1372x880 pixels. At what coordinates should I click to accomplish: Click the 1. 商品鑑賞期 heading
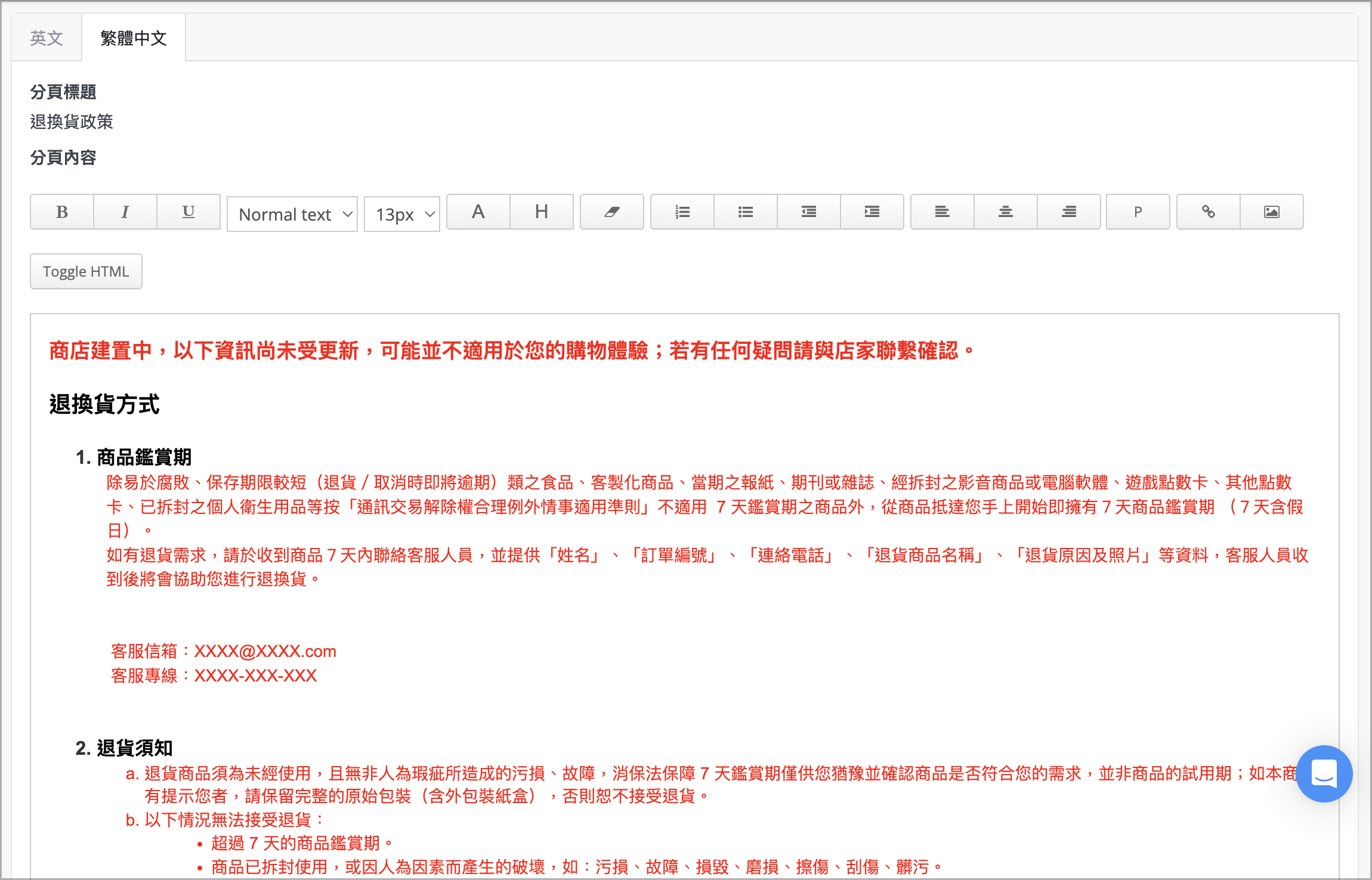pyautogui.click(x=134, y=457)
